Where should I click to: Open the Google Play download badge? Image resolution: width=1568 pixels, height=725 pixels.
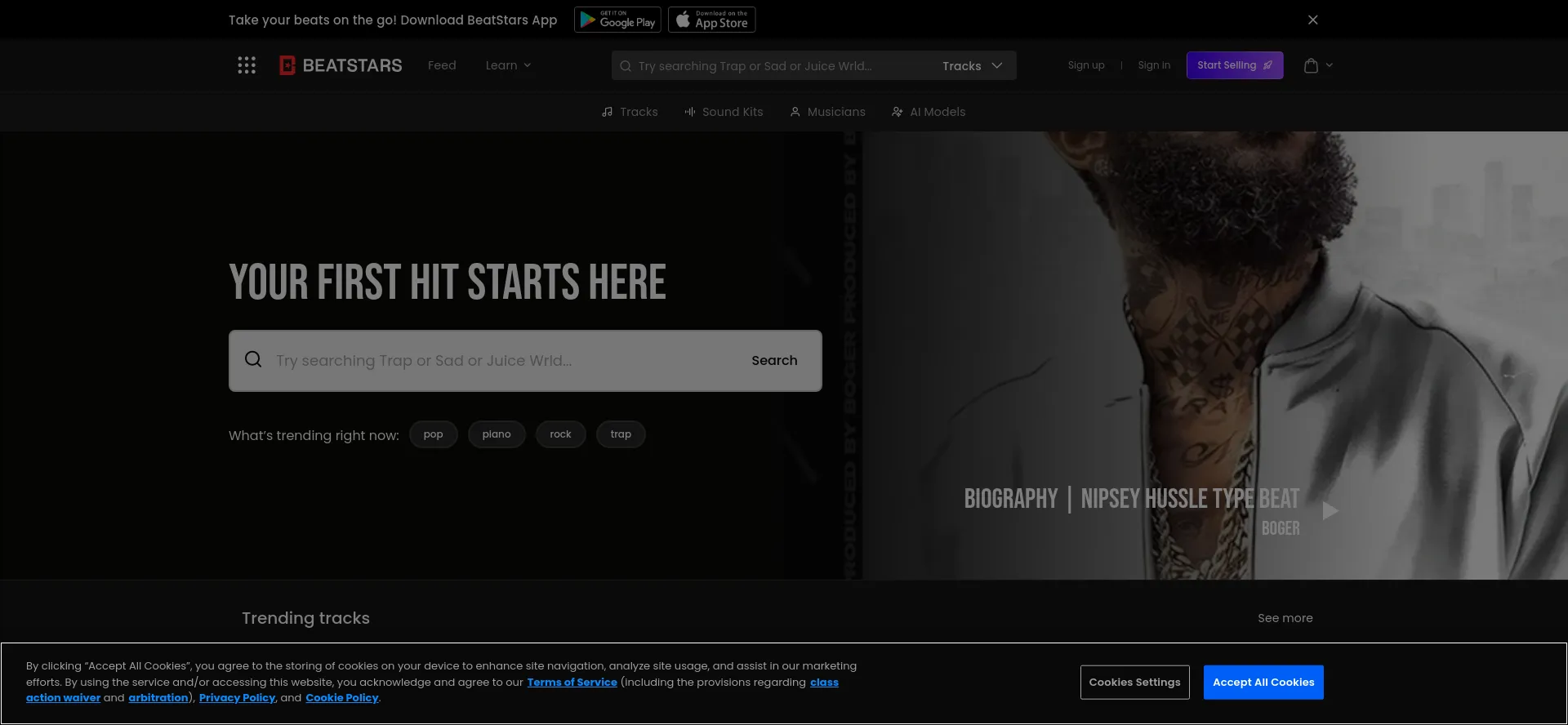(617, 20)
